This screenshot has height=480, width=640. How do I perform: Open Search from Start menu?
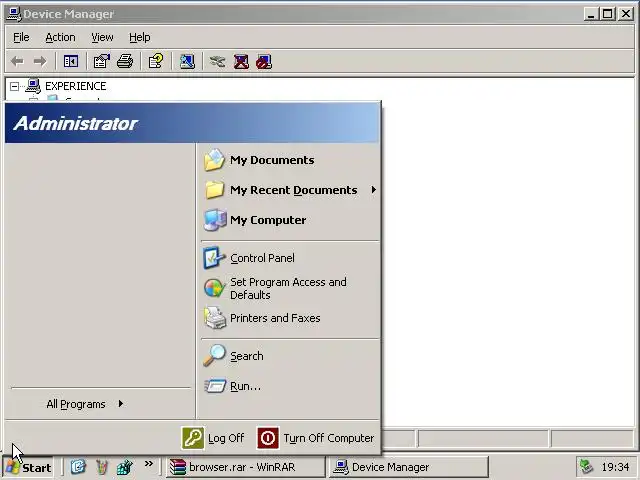click(290, 356)
